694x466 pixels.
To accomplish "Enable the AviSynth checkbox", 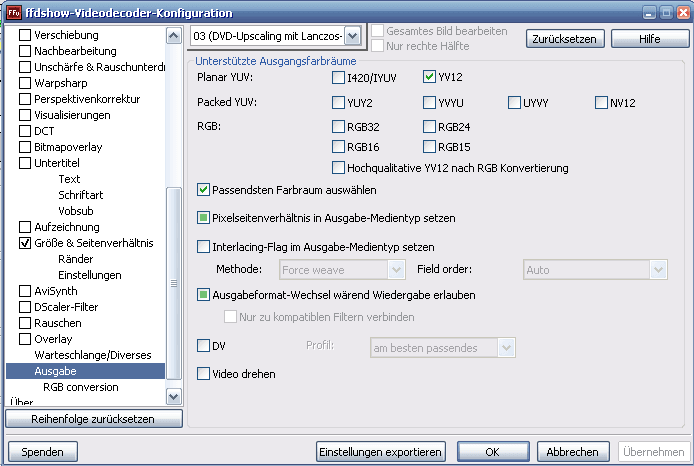I will [x=25, y=291].
